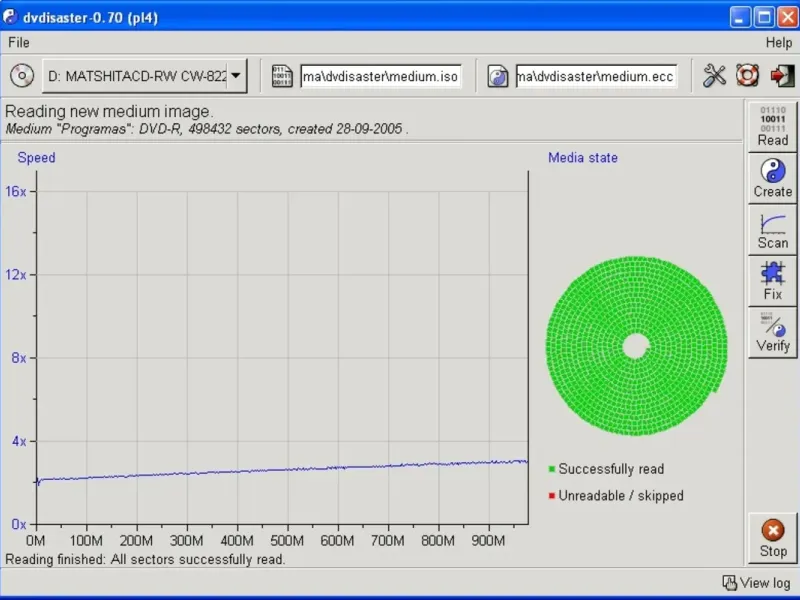Viewport: 800px width, 600px height.
Task: Click the Read button
Action: 772,126
